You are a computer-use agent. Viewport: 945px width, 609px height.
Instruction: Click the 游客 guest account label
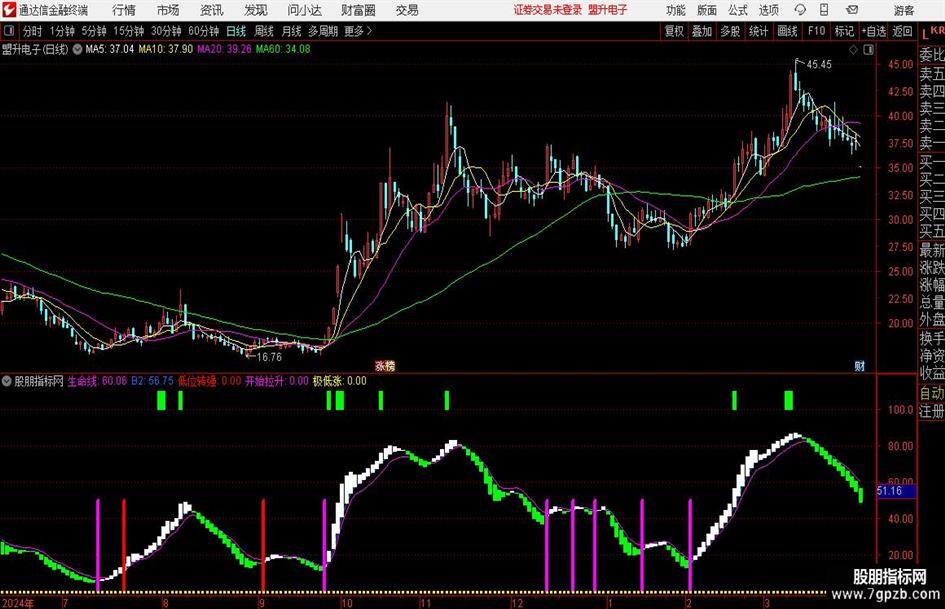click(x=903, y=10)
